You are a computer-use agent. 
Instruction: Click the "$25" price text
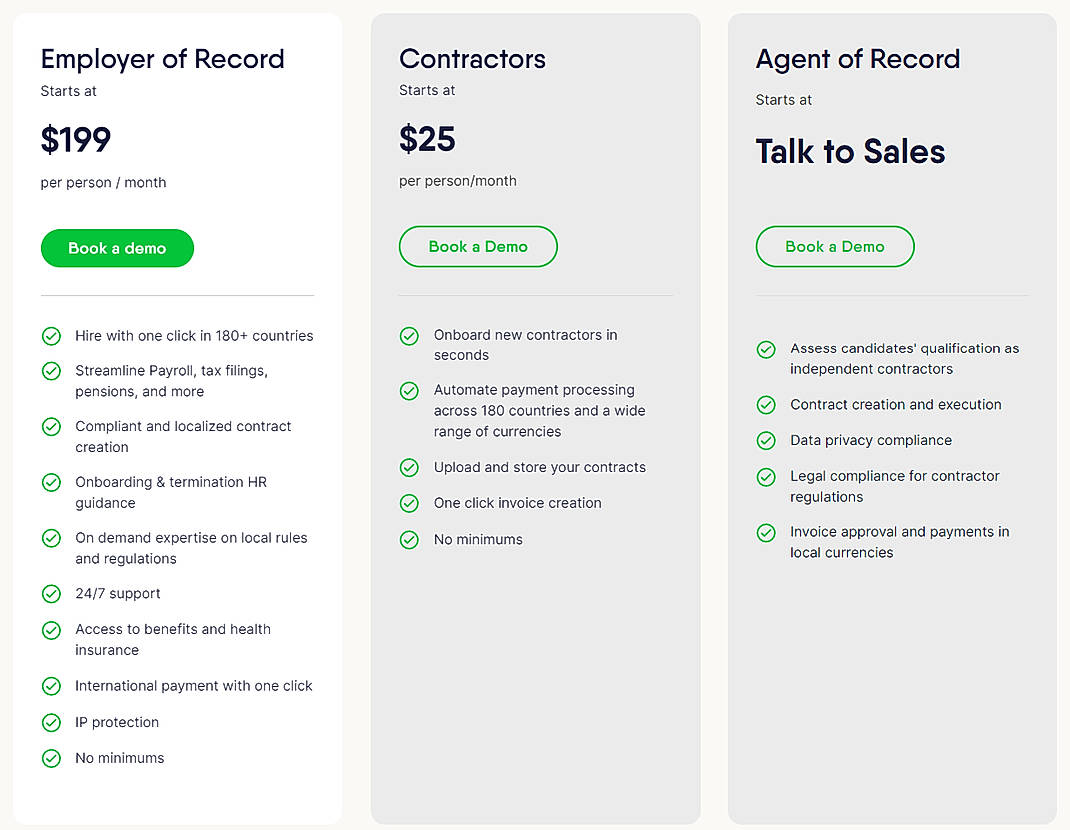point(427,139)
